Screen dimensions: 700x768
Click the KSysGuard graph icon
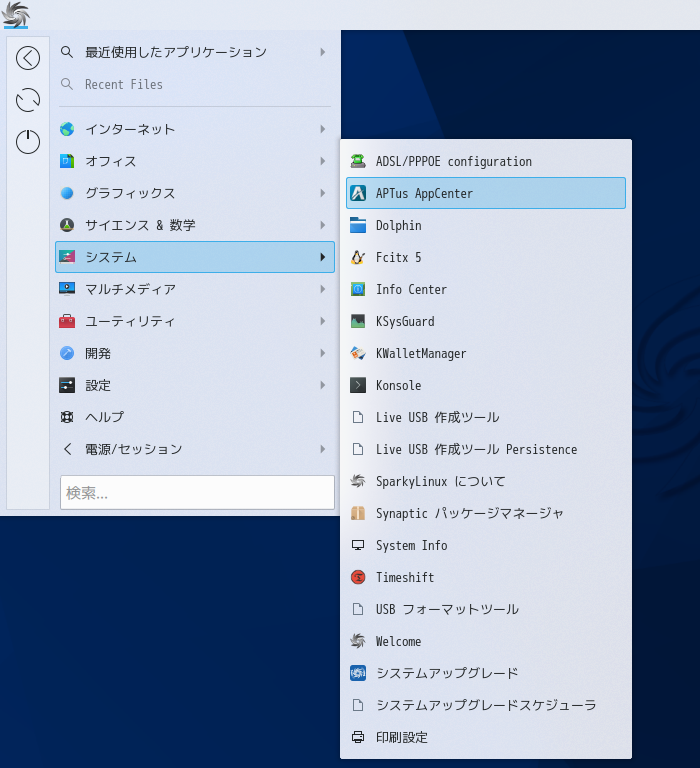pos(358,321)
